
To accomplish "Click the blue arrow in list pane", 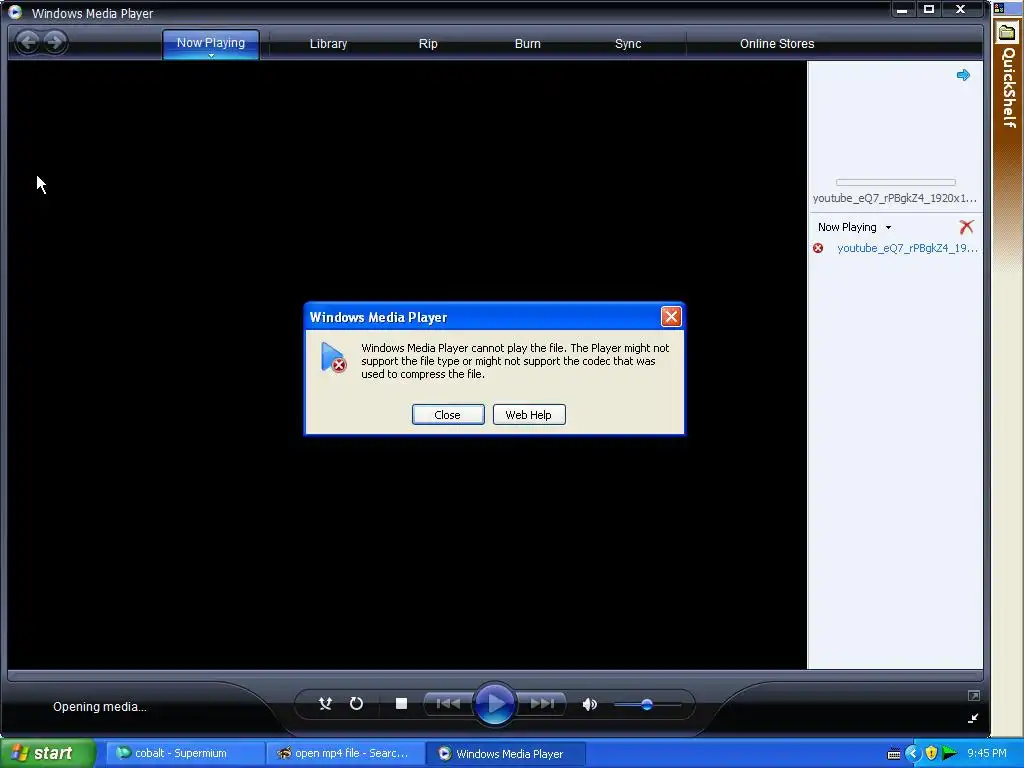I will point(963,75).
